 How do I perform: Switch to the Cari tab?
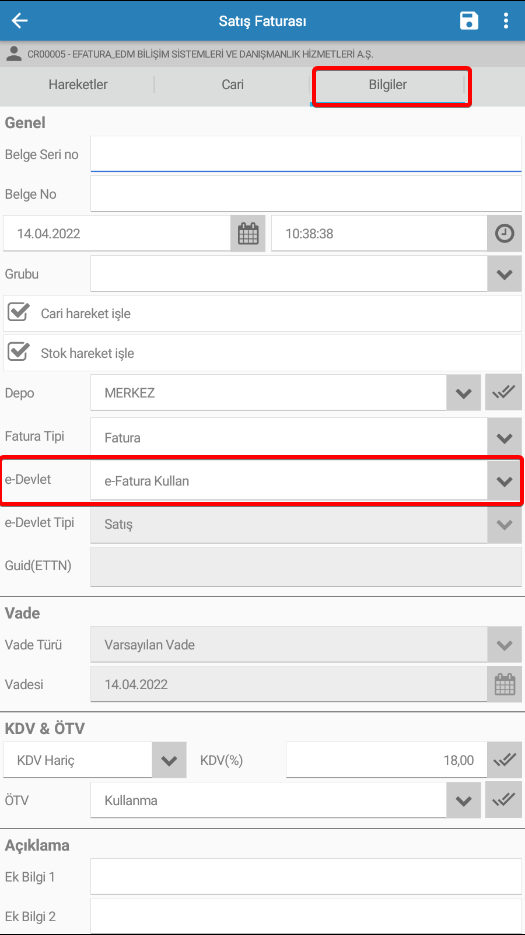233,85
